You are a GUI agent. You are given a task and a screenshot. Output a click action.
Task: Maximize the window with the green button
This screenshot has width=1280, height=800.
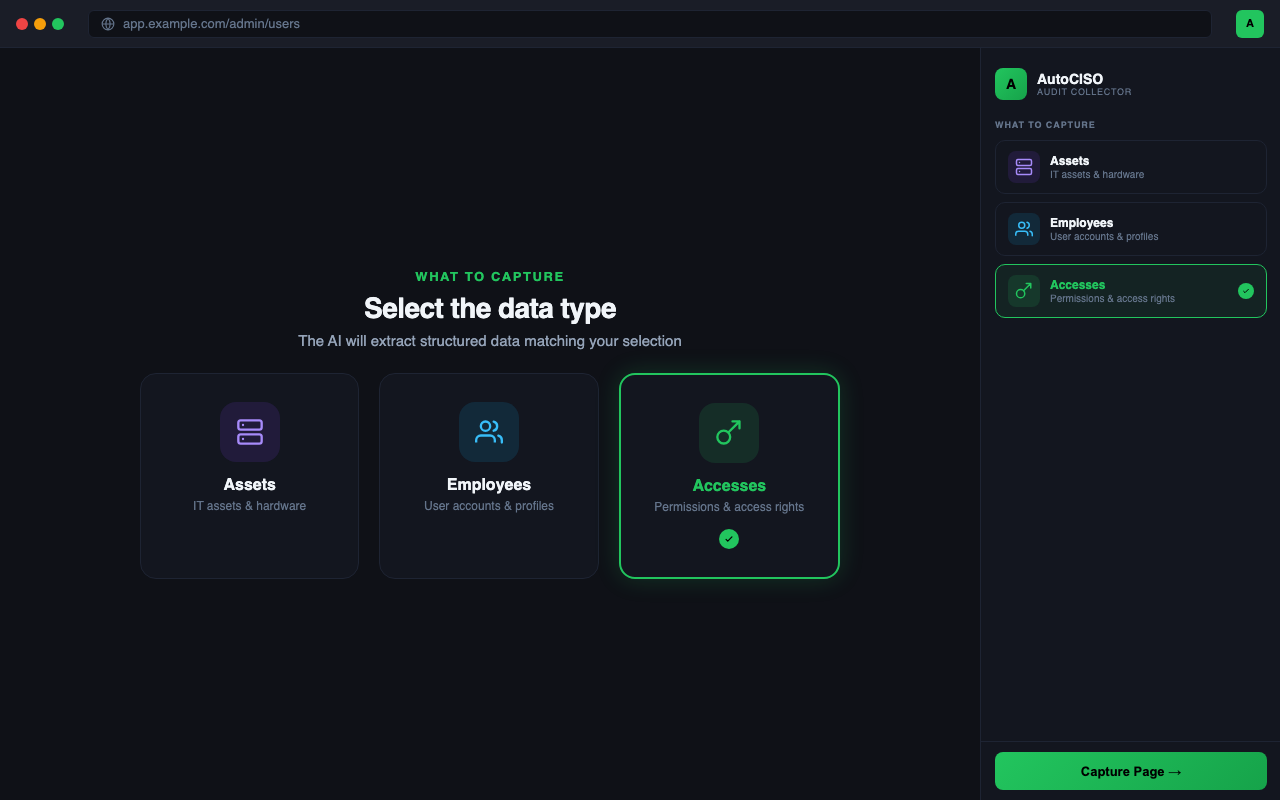click(58, 24)
